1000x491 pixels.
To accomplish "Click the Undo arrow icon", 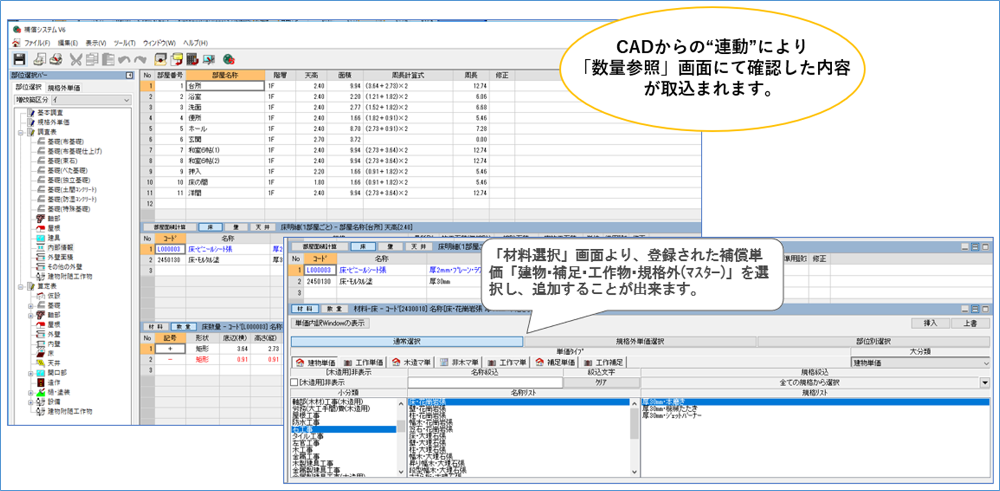I will (x=125, y=59).
